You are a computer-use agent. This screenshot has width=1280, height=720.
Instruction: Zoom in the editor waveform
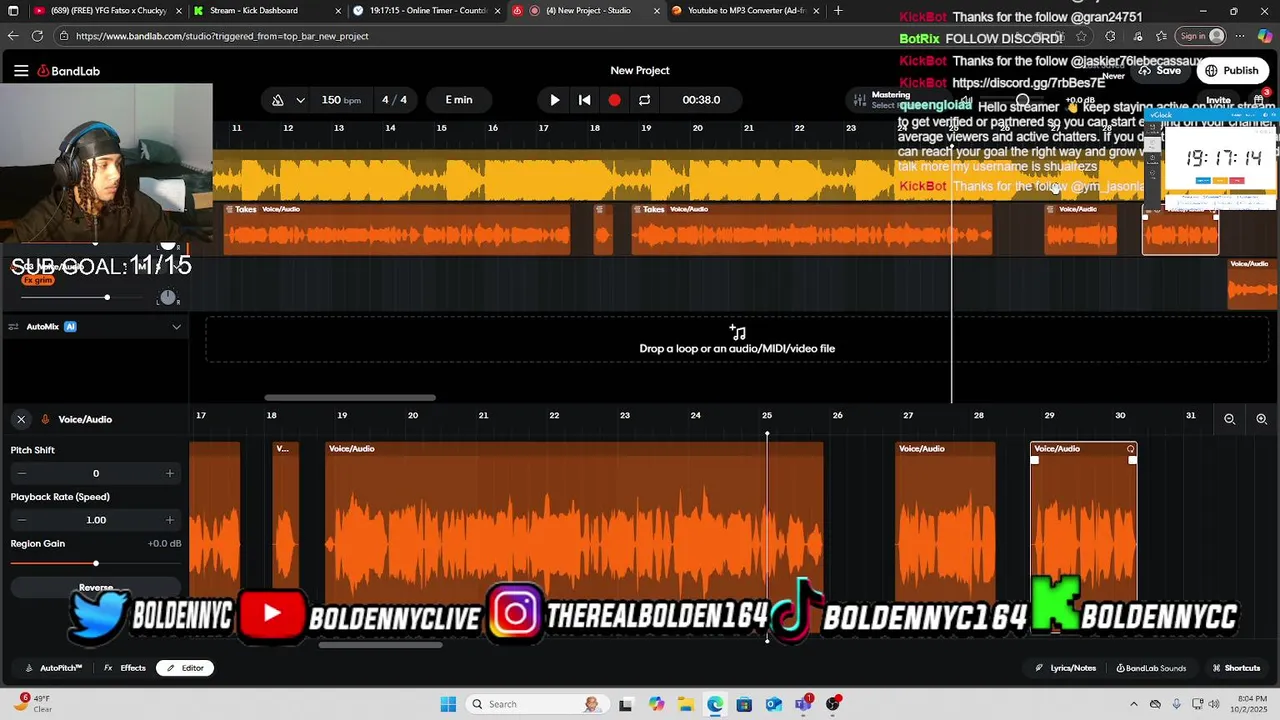[x=1262, y=419]
